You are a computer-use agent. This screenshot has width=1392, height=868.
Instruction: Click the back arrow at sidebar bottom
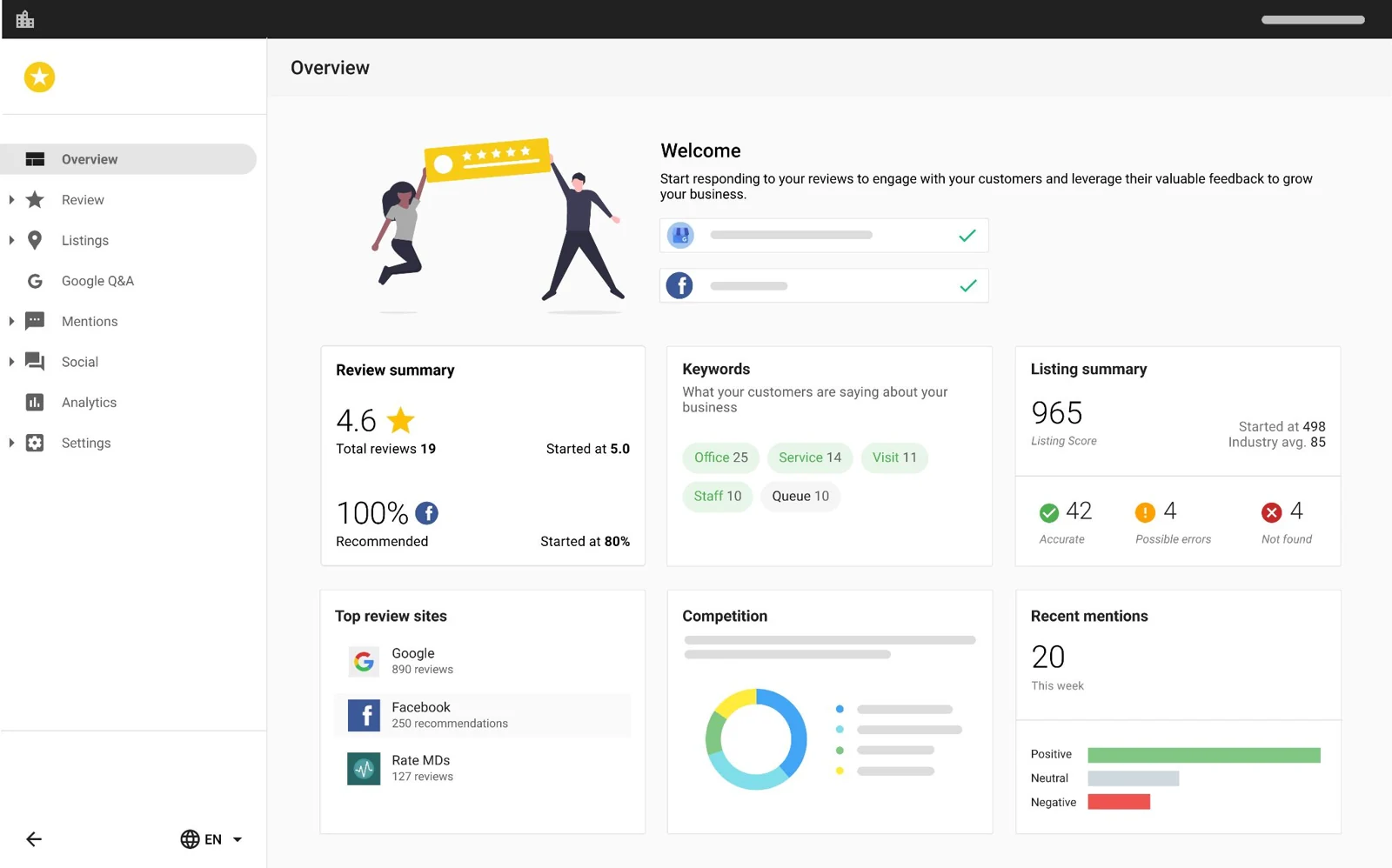[x=34, y=839]
